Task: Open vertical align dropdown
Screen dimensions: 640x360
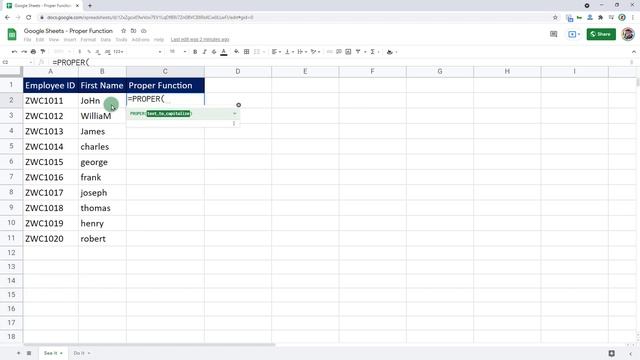Action: coord(289,52)
